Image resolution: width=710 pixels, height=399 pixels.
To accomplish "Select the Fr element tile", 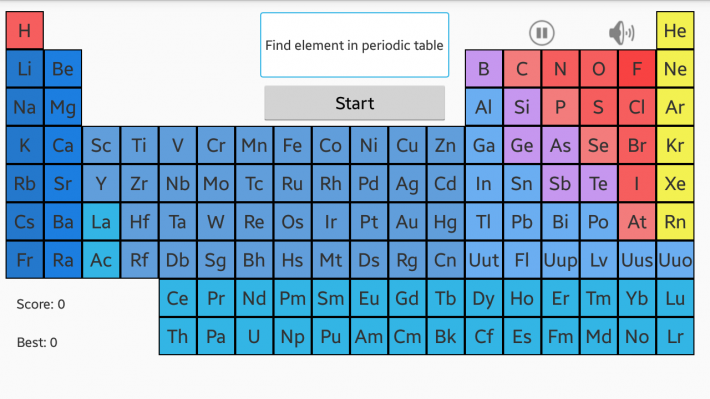I will click(x=25, y=260).
